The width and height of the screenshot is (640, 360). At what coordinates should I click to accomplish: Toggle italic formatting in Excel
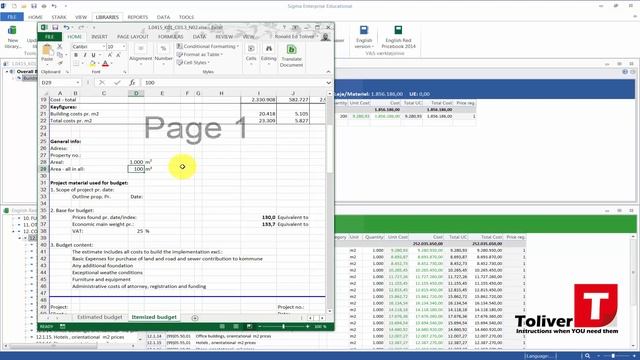pos(84,55)
